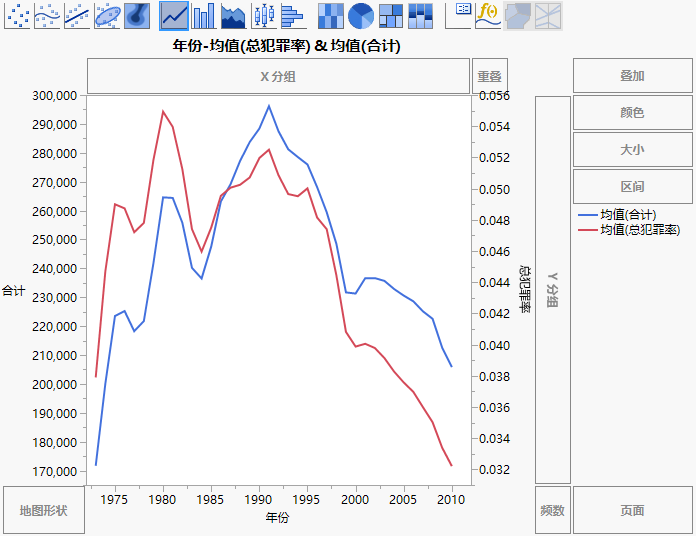This screenshot has height=536, width=696.
Task: Click the 年份 x-axis label
Action: coord(278,518)
